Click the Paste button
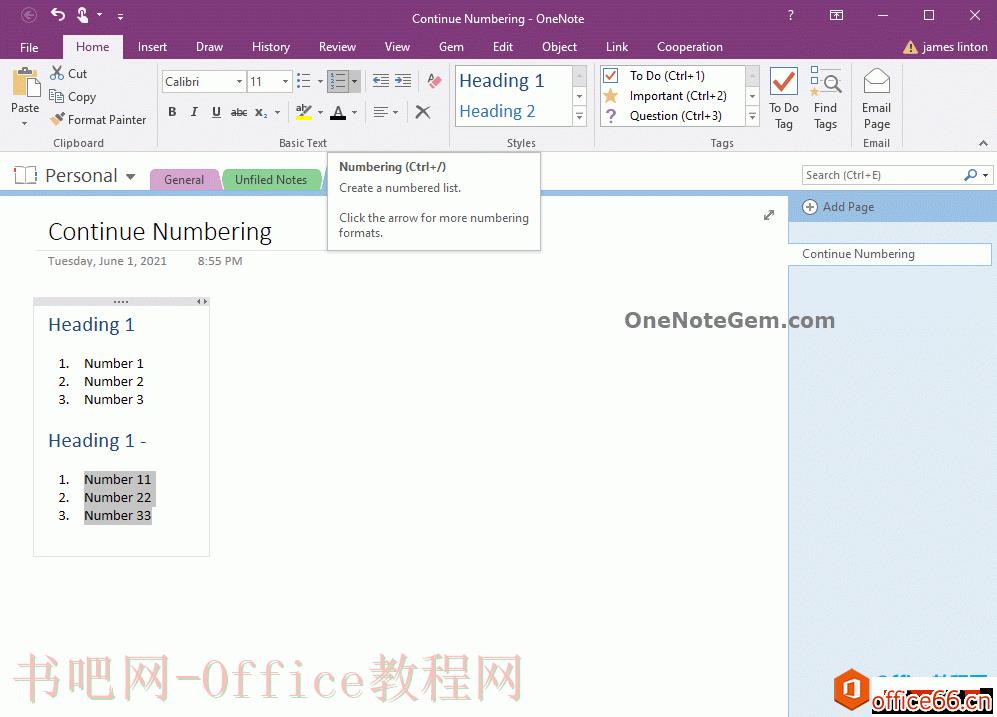 (x=25, y=91)
